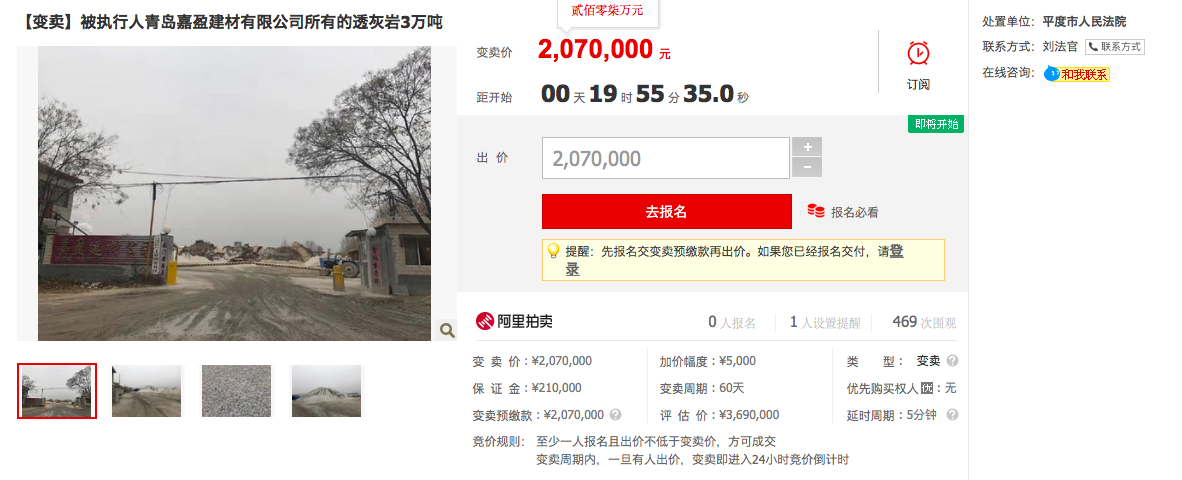
Task: Decrease bid with the minus button
Action: click(x=807, y=167)
